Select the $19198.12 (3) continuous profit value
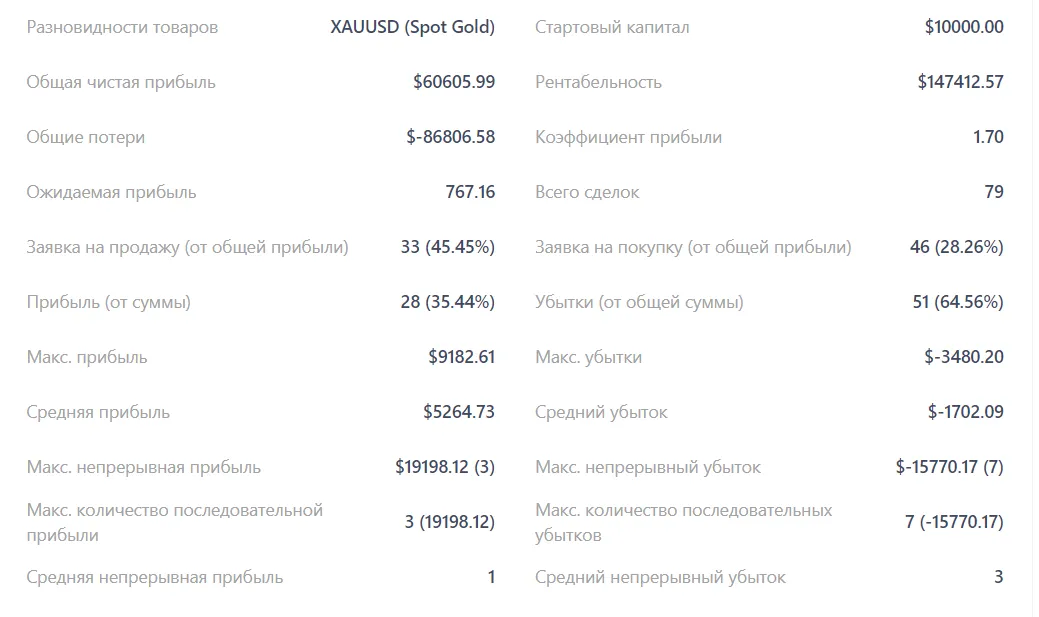The height and width of the screenshot is (617, 1039). 445,467
